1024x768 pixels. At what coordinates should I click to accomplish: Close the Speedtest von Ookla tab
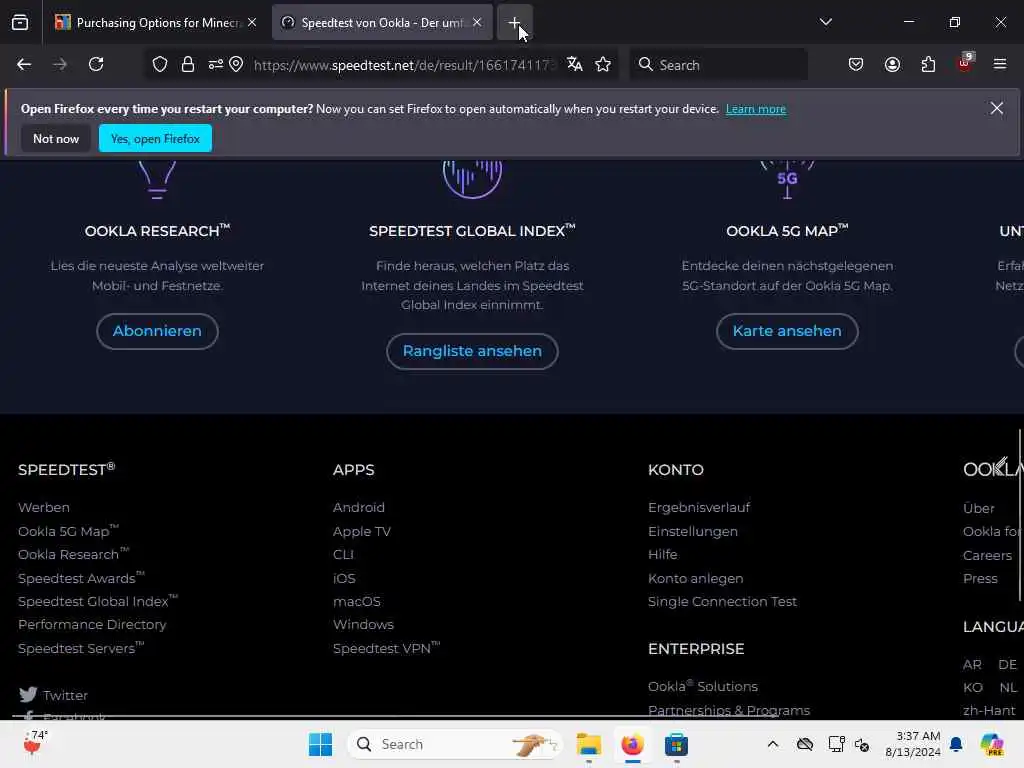tap(477, 22)
